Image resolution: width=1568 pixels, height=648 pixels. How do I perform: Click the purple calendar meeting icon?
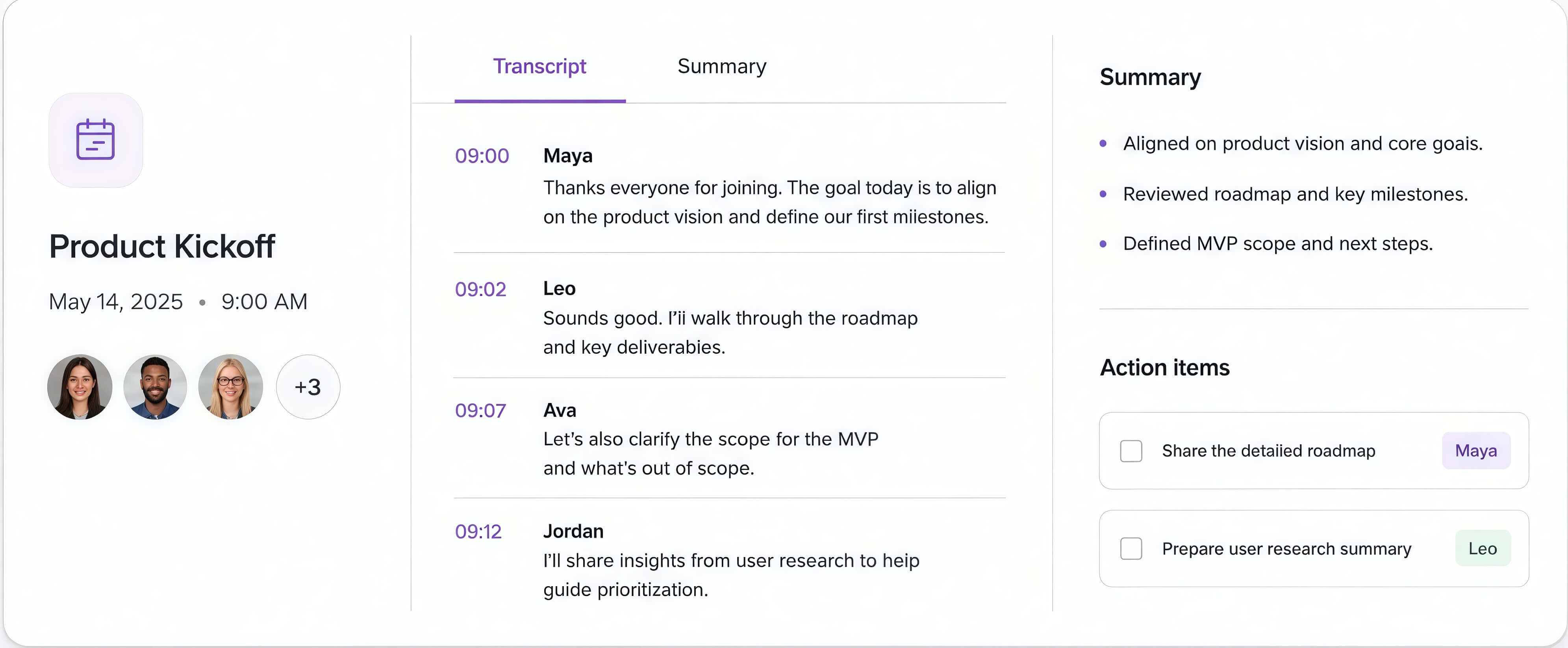pos(96,140)
